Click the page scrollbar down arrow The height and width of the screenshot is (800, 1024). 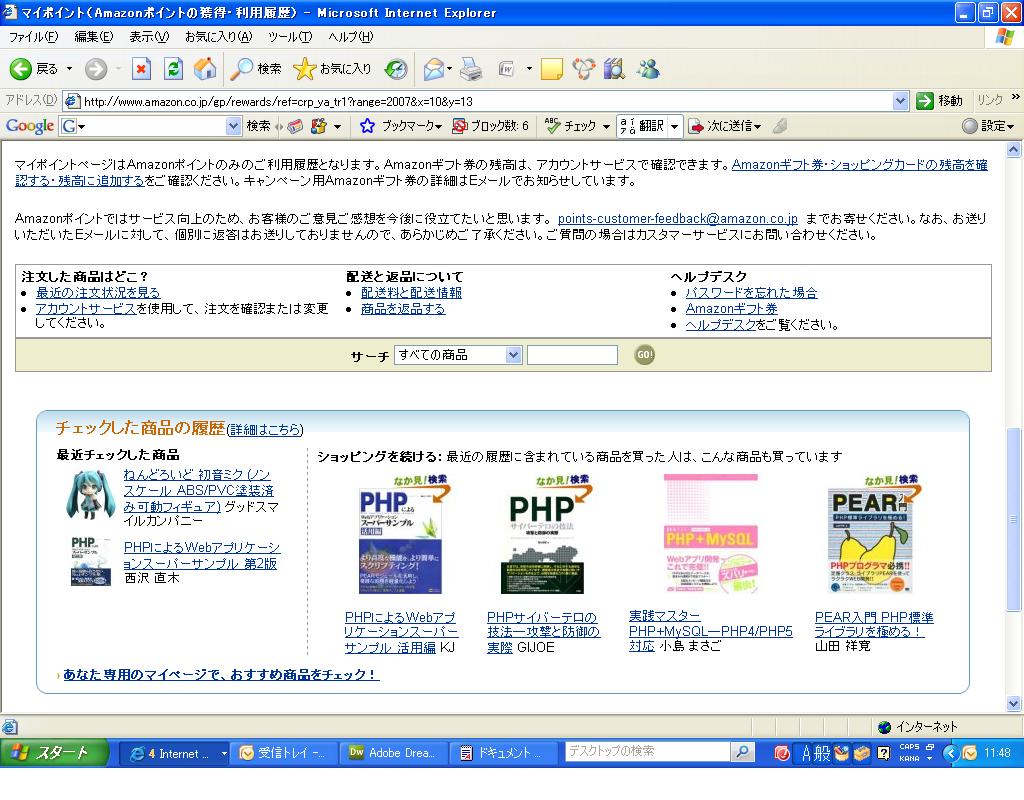[x=1014, y=703]
